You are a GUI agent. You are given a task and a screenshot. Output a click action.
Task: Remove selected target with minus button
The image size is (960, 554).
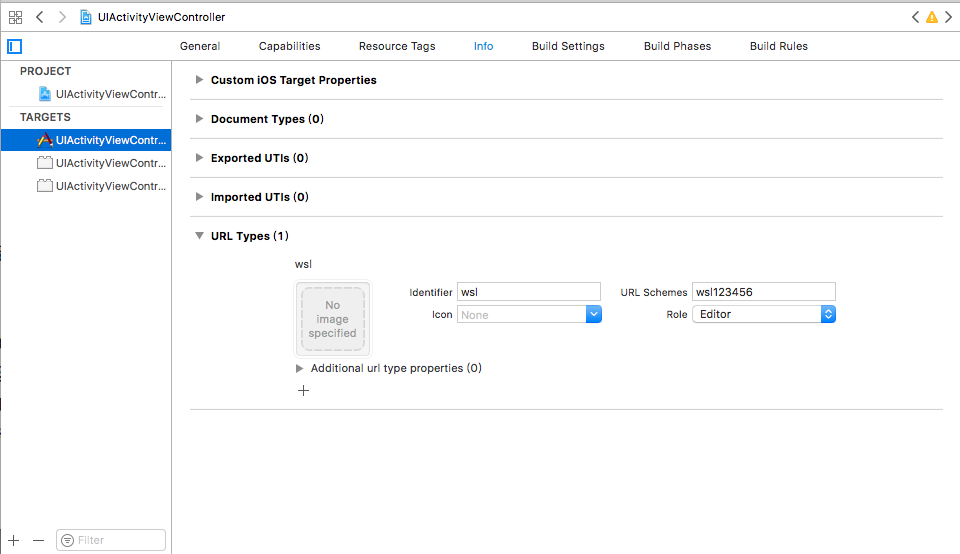tap(39, 541)
